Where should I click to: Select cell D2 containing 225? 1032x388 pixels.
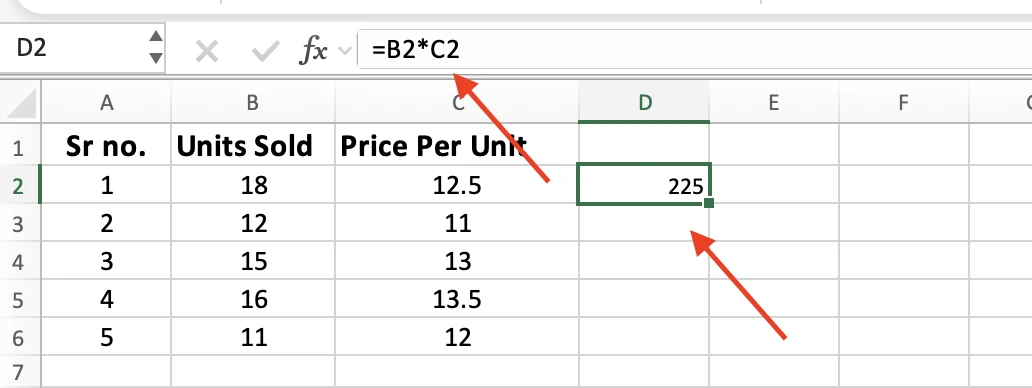(644, 185)
